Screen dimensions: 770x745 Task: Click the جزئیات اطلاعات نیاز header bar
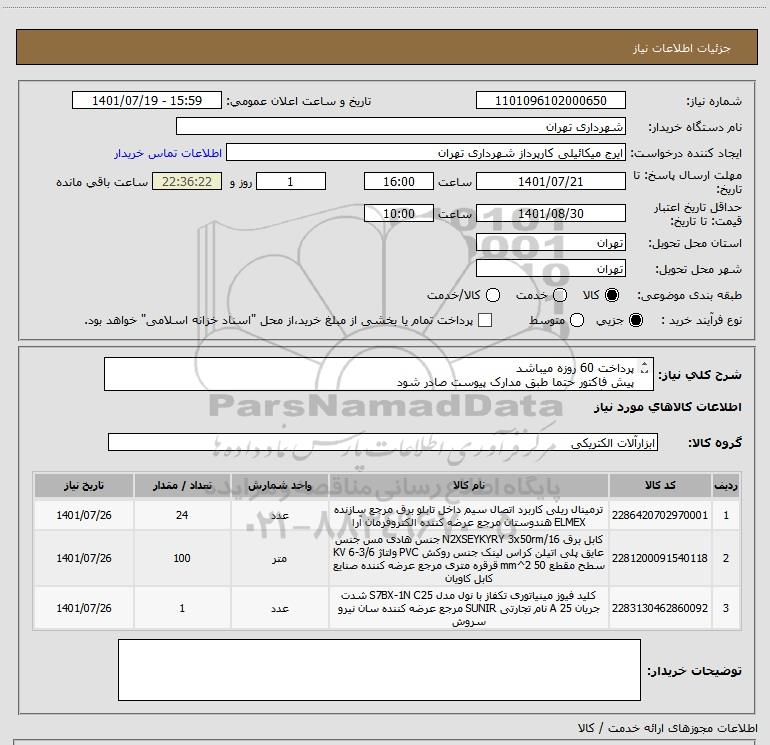tap(386, 47)
